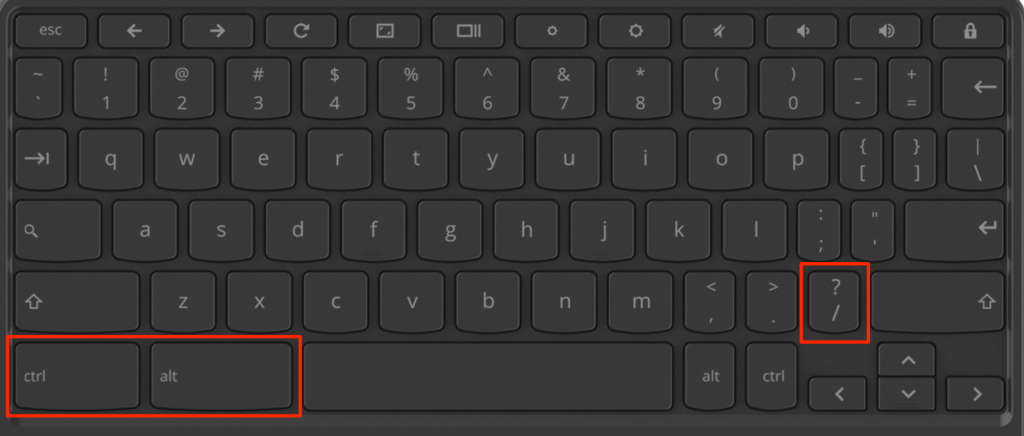Image resolution: width=1024 pixels, height=436 pixels.
Task: Tap the back arrow key in top row
Action: 134,31
